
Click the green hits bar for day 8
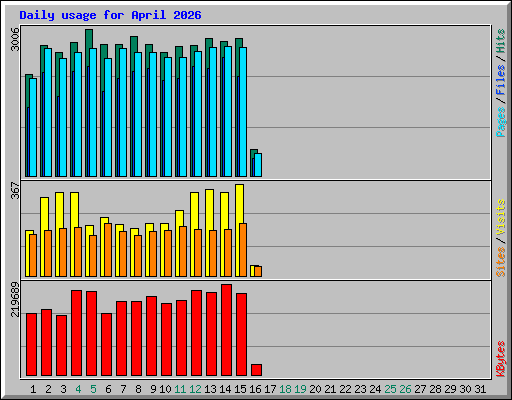tap(134, 44)
